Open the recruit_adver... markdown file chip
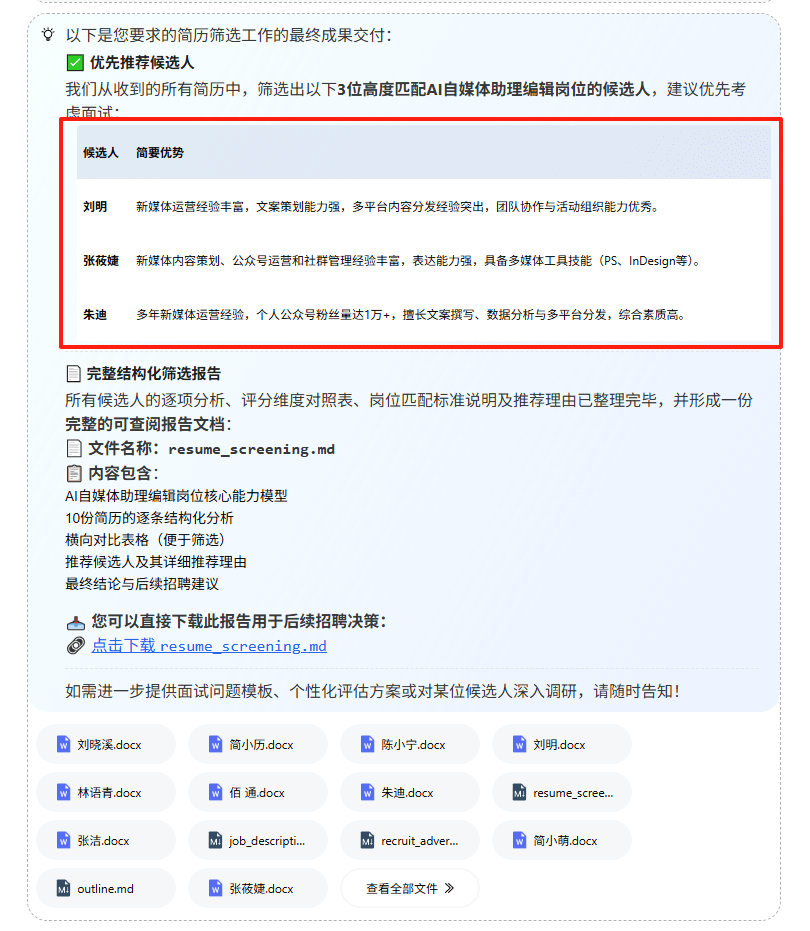Viewport: 810px width, 931px height. tap(409, 841)
